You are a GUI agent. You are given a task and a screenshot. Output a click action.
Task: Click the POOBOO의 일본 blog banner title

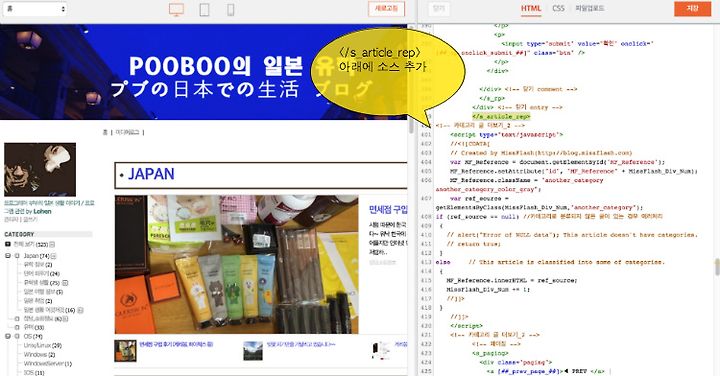point(216,67)
